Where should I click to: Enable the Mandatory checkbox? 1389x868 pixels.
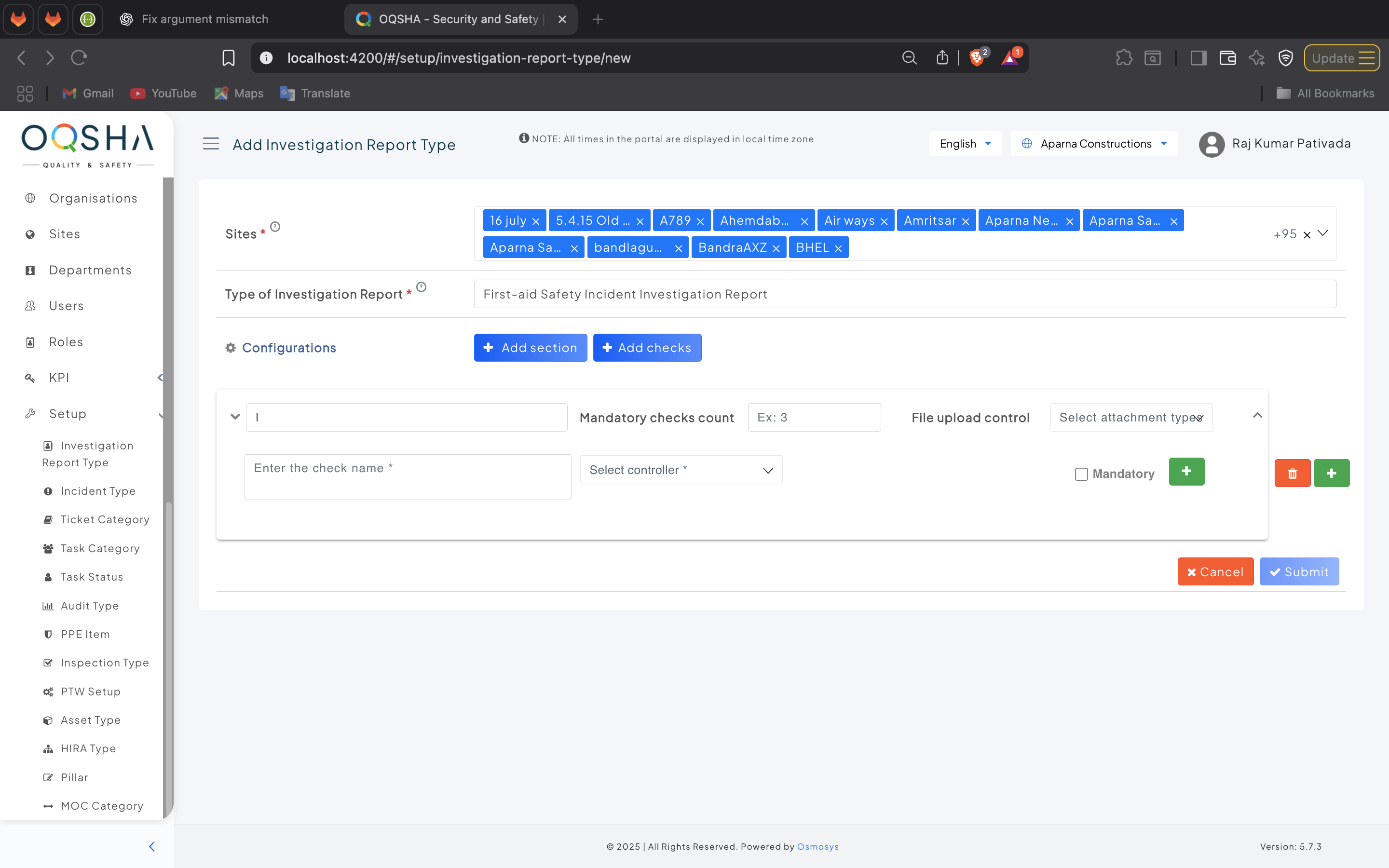(1081, 474)
